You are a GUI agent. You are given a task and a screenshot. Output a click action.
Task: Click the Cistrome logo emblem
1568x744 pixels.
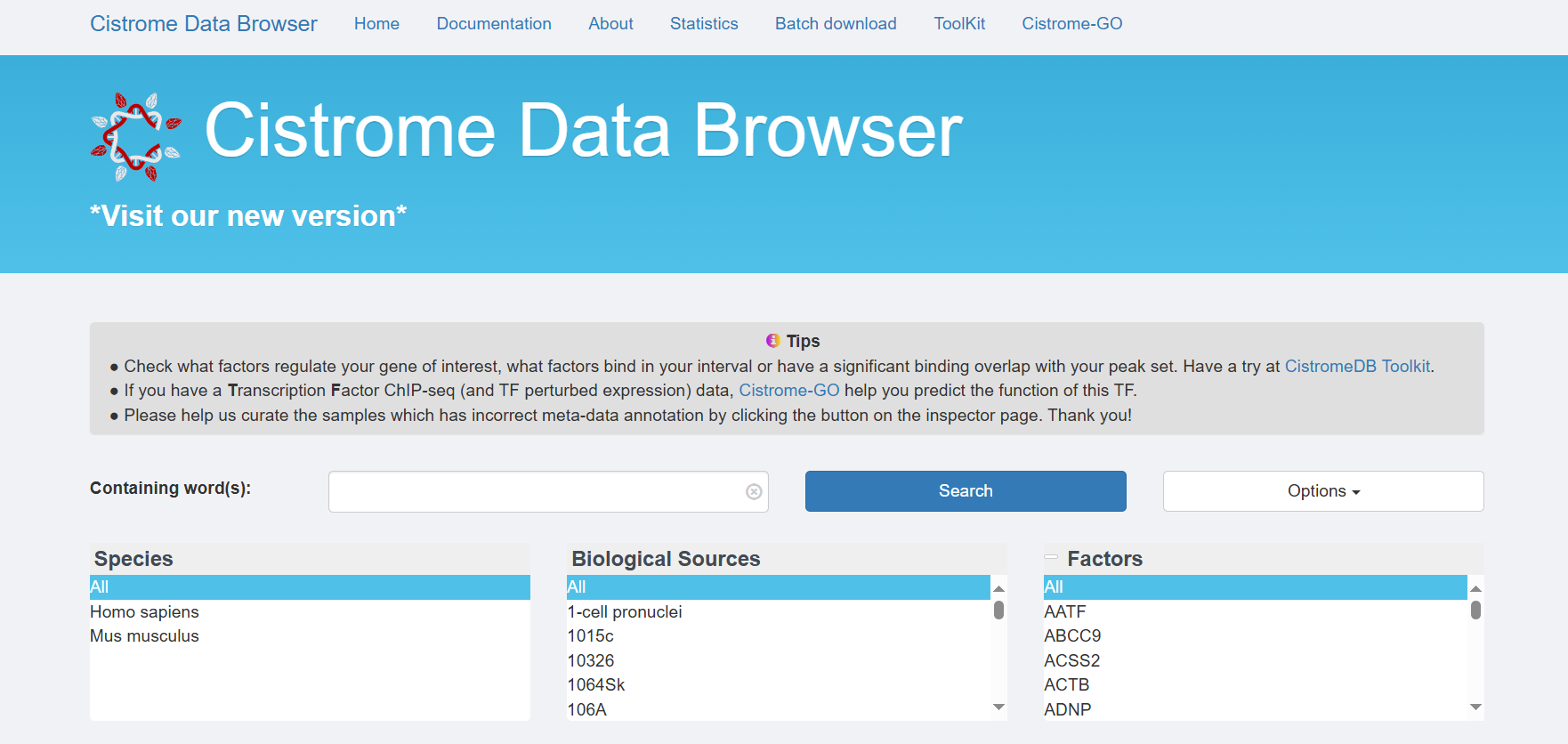[136, 137]
